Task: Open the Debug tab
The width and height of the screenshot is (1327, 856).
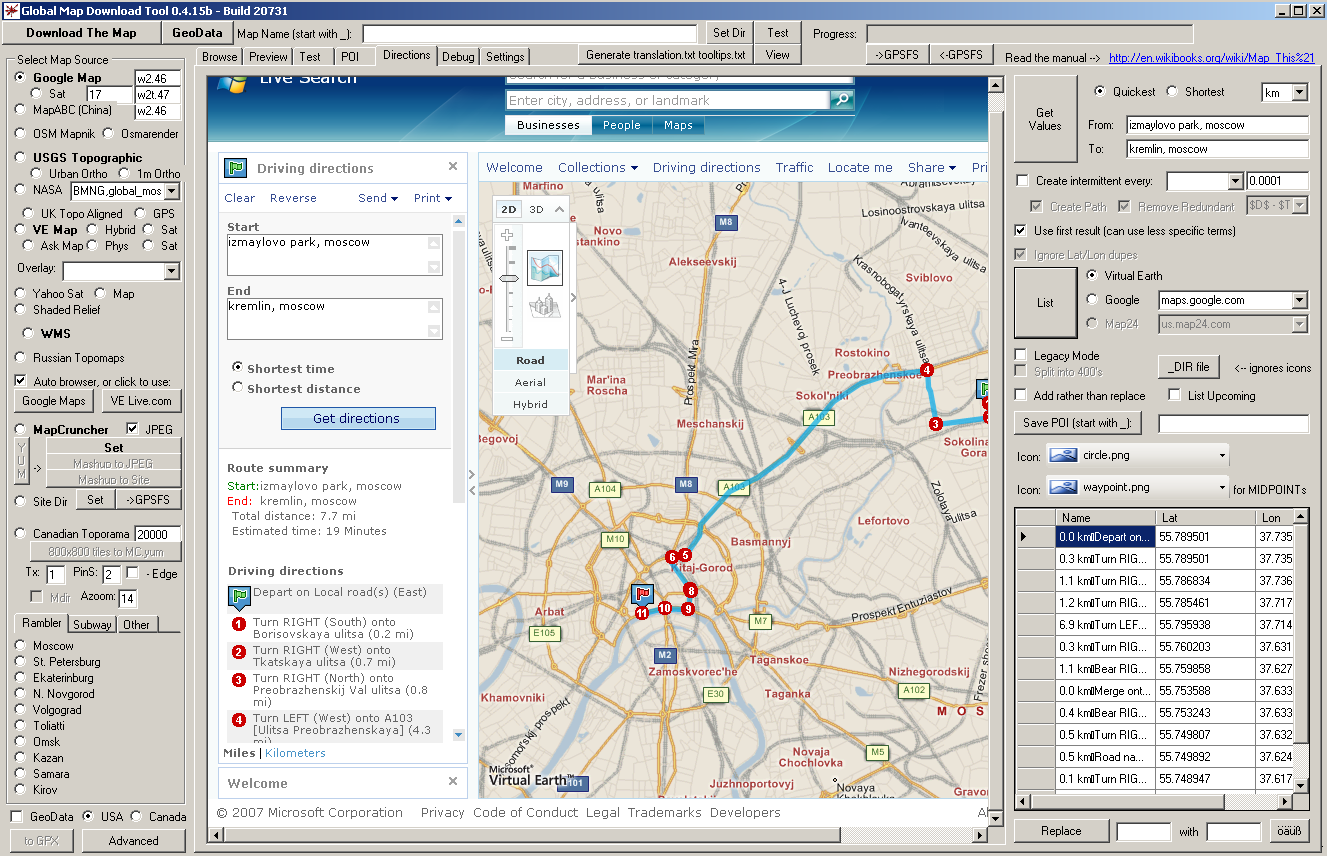Action: (x=458, y=57)
